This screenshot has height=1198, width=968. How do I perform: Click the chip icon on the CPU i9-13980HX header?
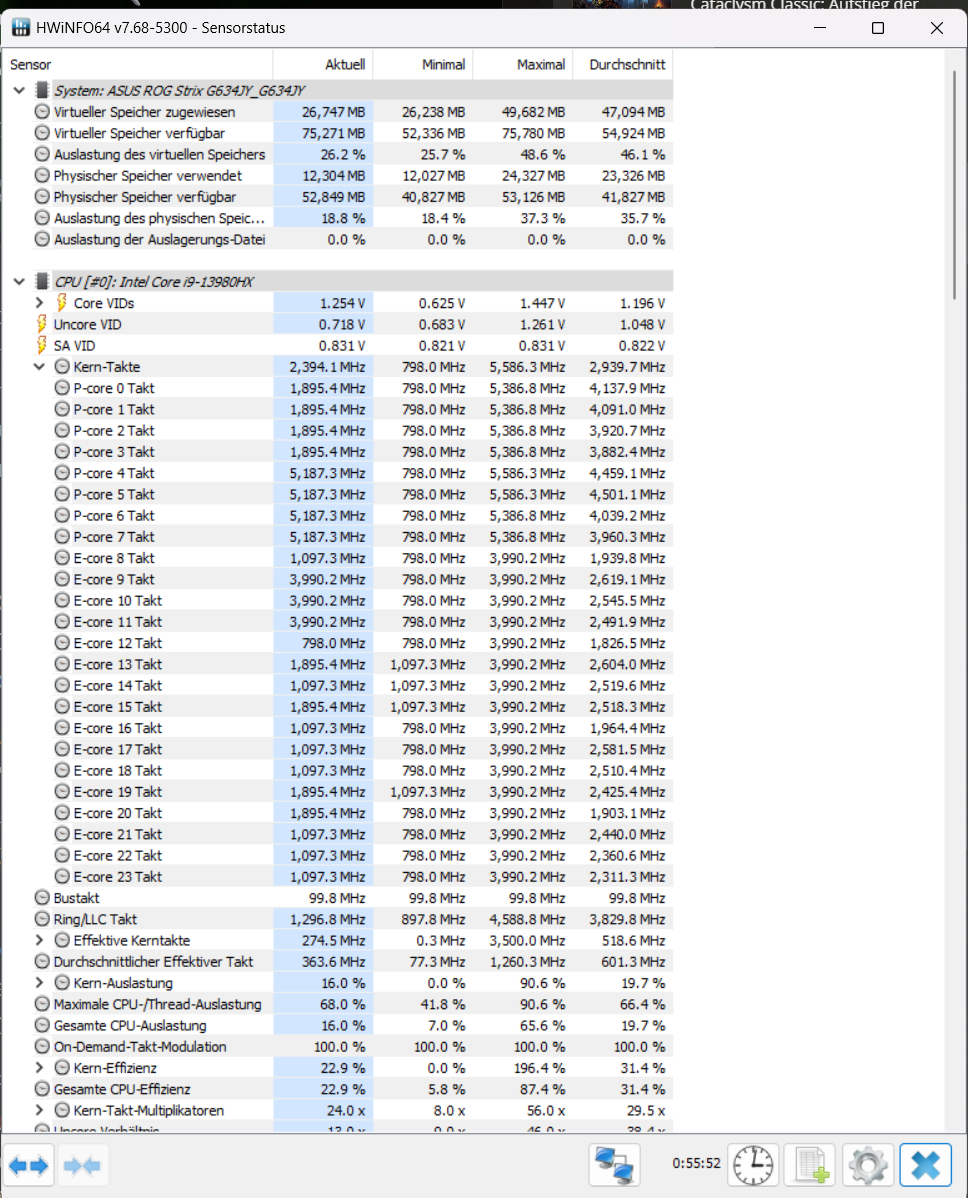[41, 281]
